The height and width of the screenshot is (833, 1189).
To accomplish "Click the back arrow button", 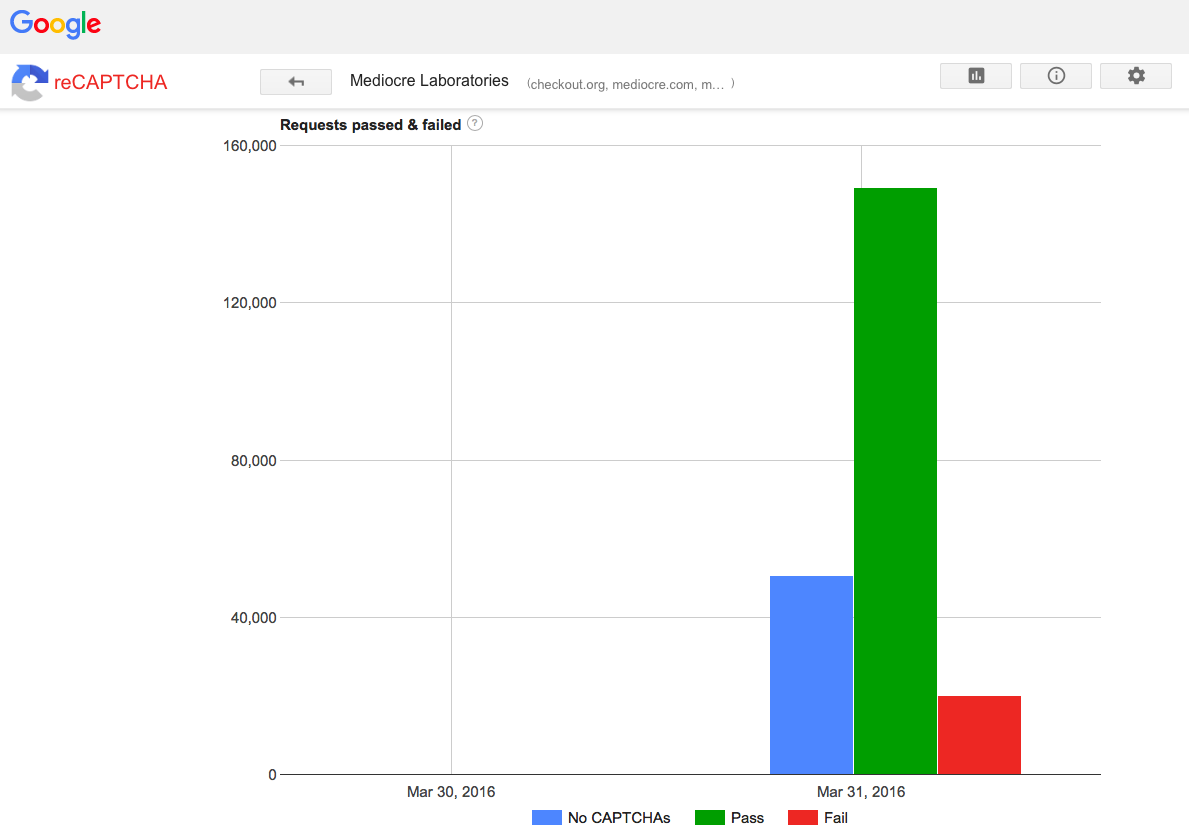I will click(295, 82).
